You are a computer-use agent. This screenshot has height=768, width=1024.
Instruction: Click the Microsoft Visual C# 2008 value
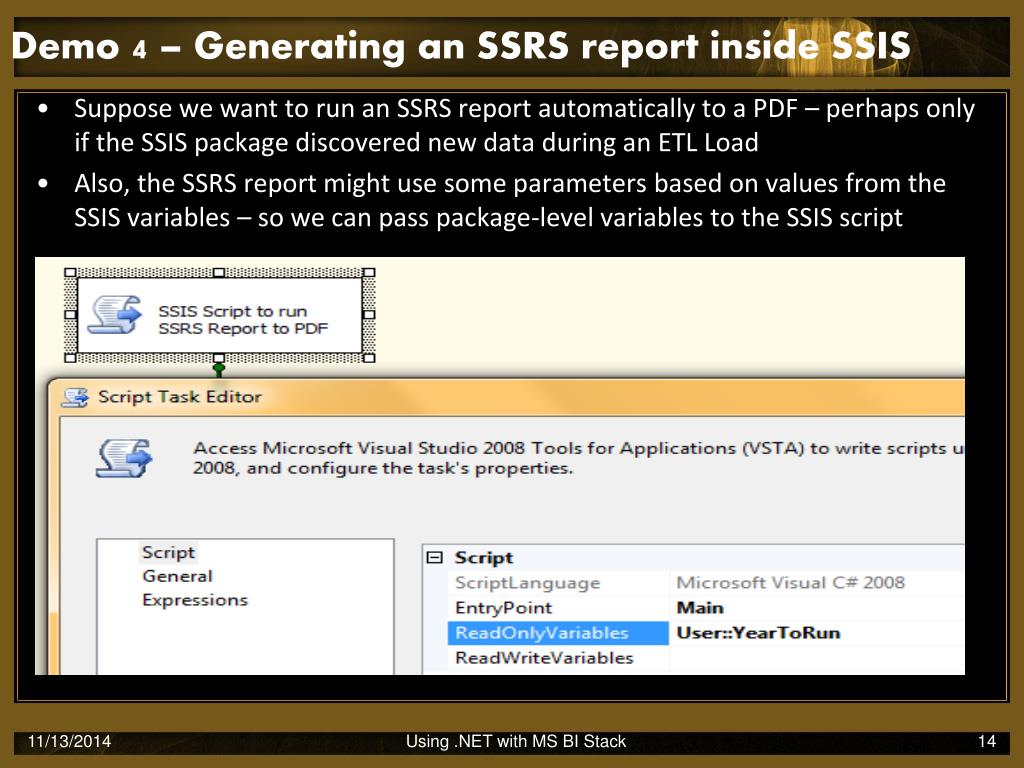click(x=791, y=583)
